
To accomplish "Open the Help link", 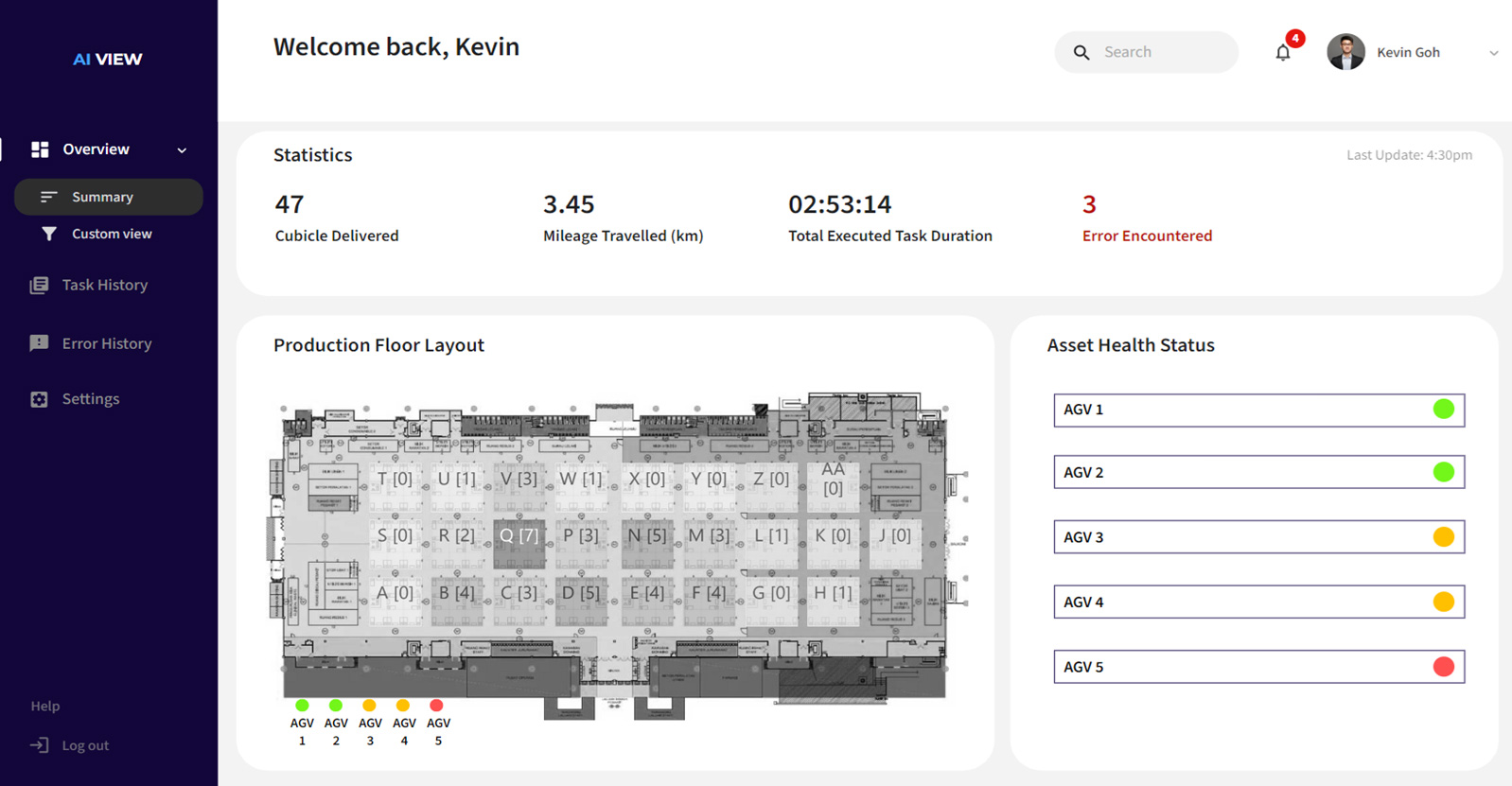I will 44,706.
